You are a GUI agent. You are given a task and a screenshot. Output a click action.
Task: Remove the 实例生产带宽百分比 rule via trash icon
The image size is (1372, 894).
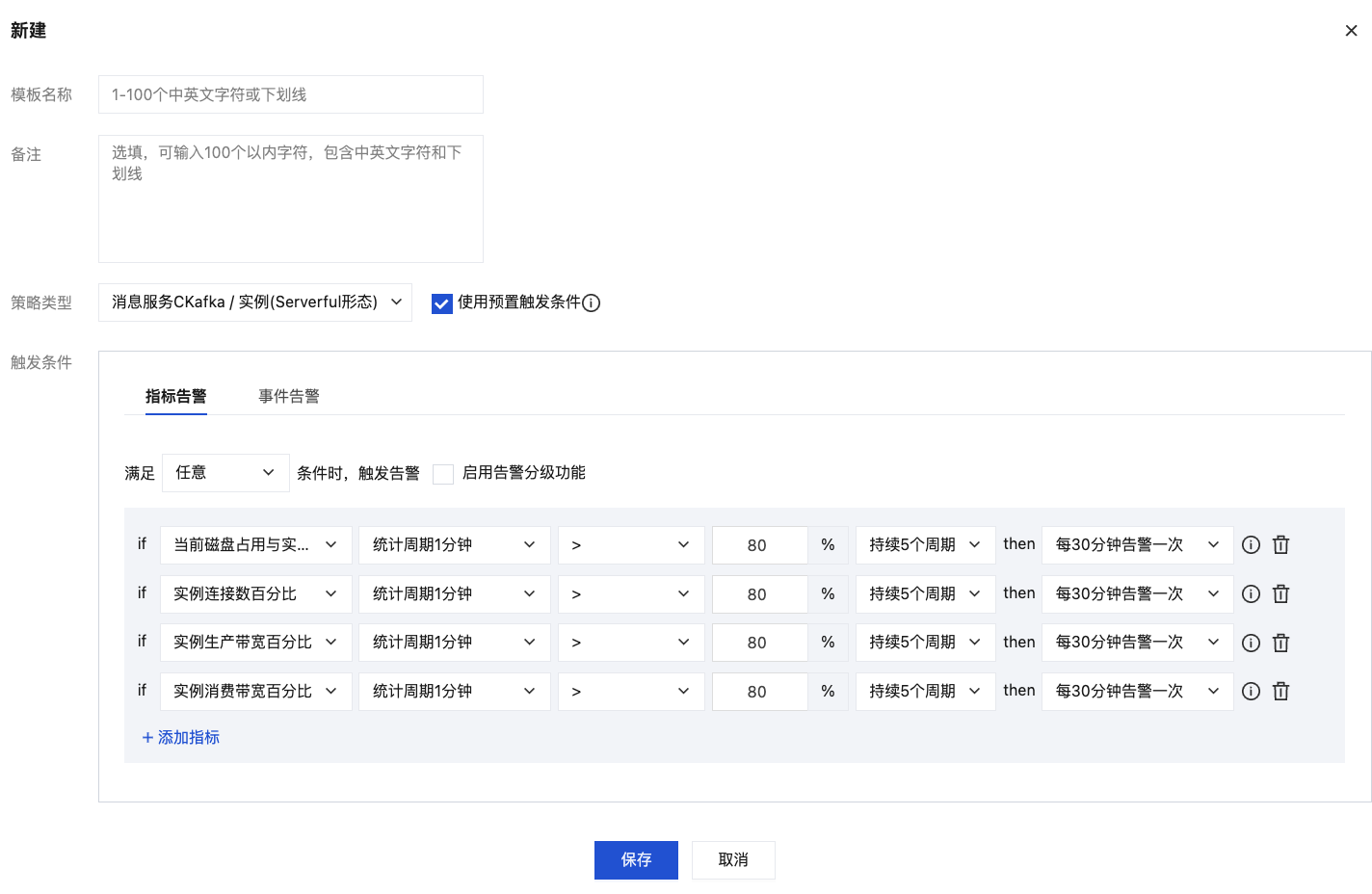(1280, 643)
